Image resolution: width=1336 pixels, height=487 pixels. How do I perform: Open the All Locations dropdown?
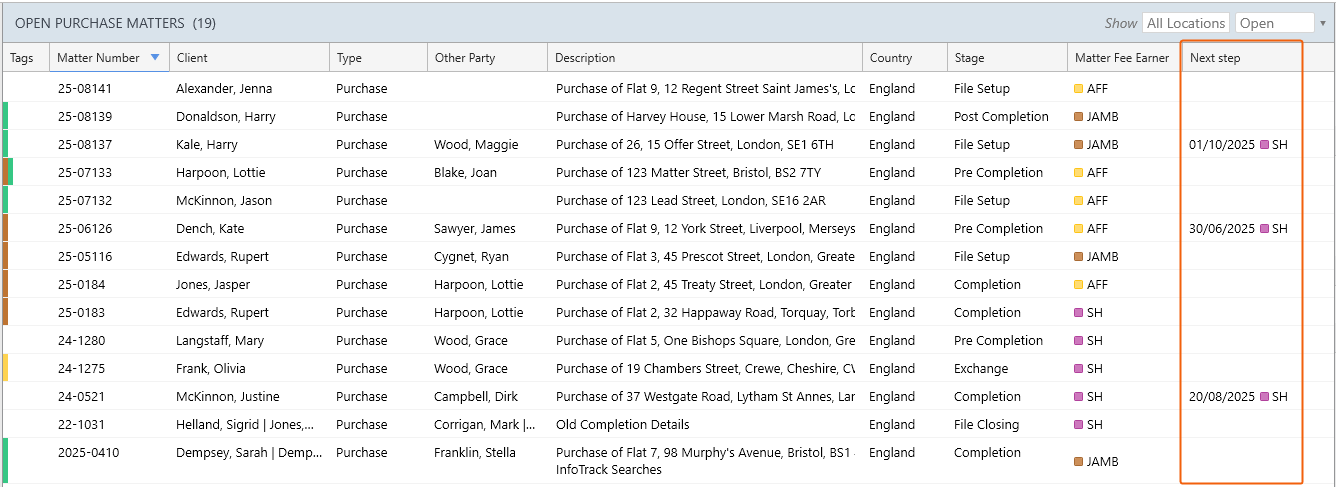point(1186,23)
